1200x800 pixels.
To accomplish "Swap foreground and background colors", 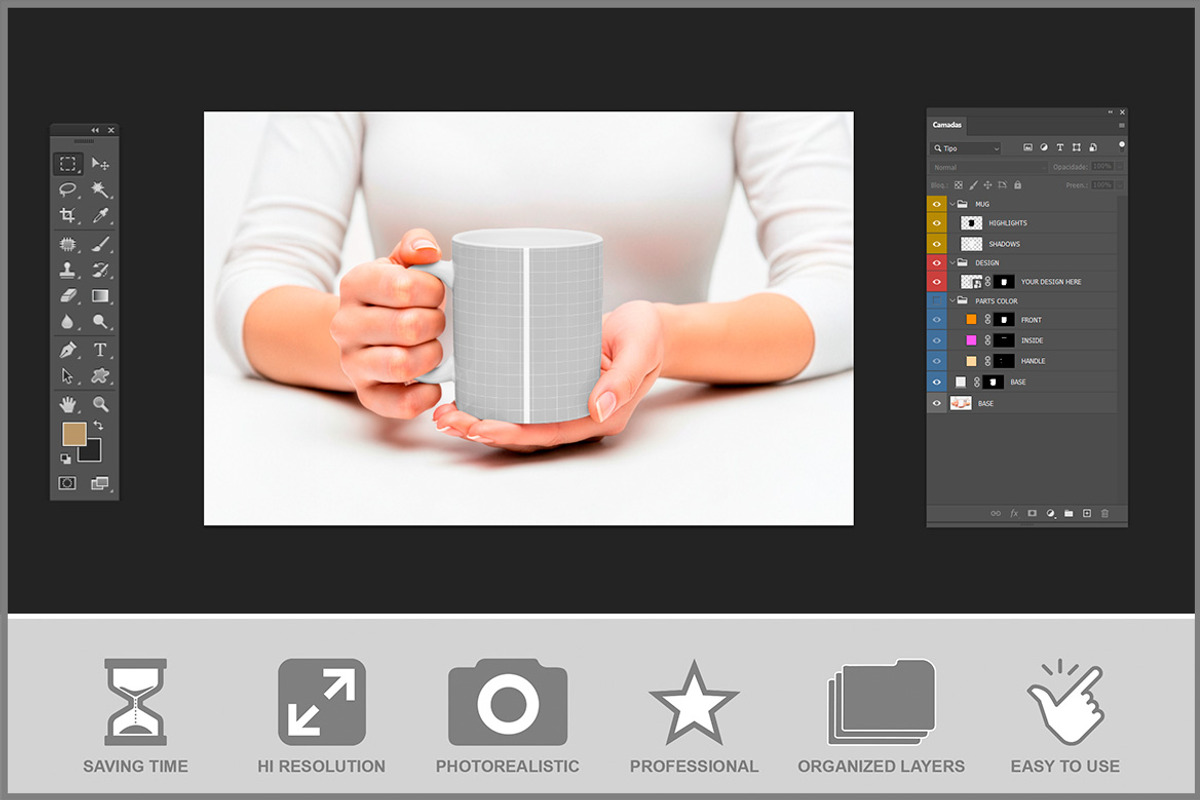I will 98,426.
